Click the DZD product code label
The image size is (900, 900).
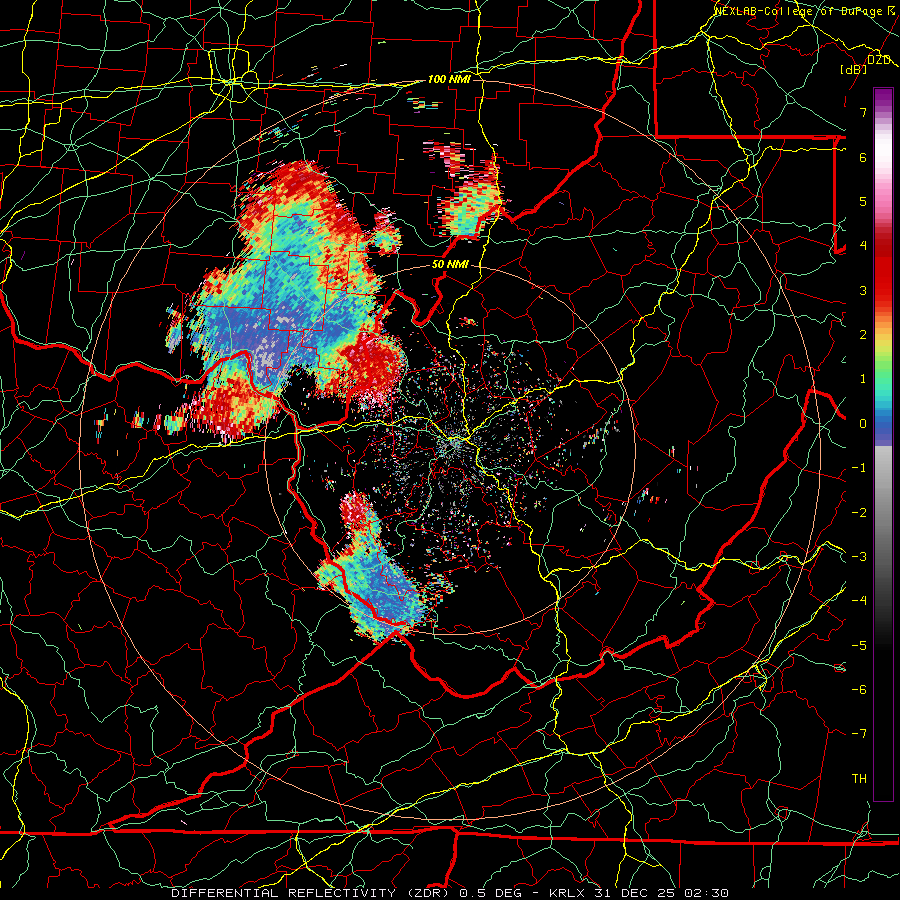tap(879, 60)
